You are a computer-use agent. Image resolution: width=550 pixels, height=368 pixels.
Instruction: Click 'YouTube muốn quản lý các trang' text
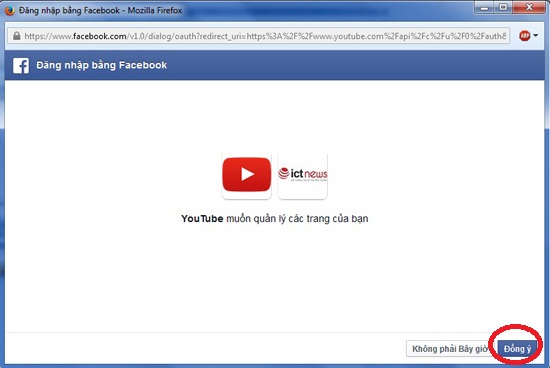click(x=275, y=219)
